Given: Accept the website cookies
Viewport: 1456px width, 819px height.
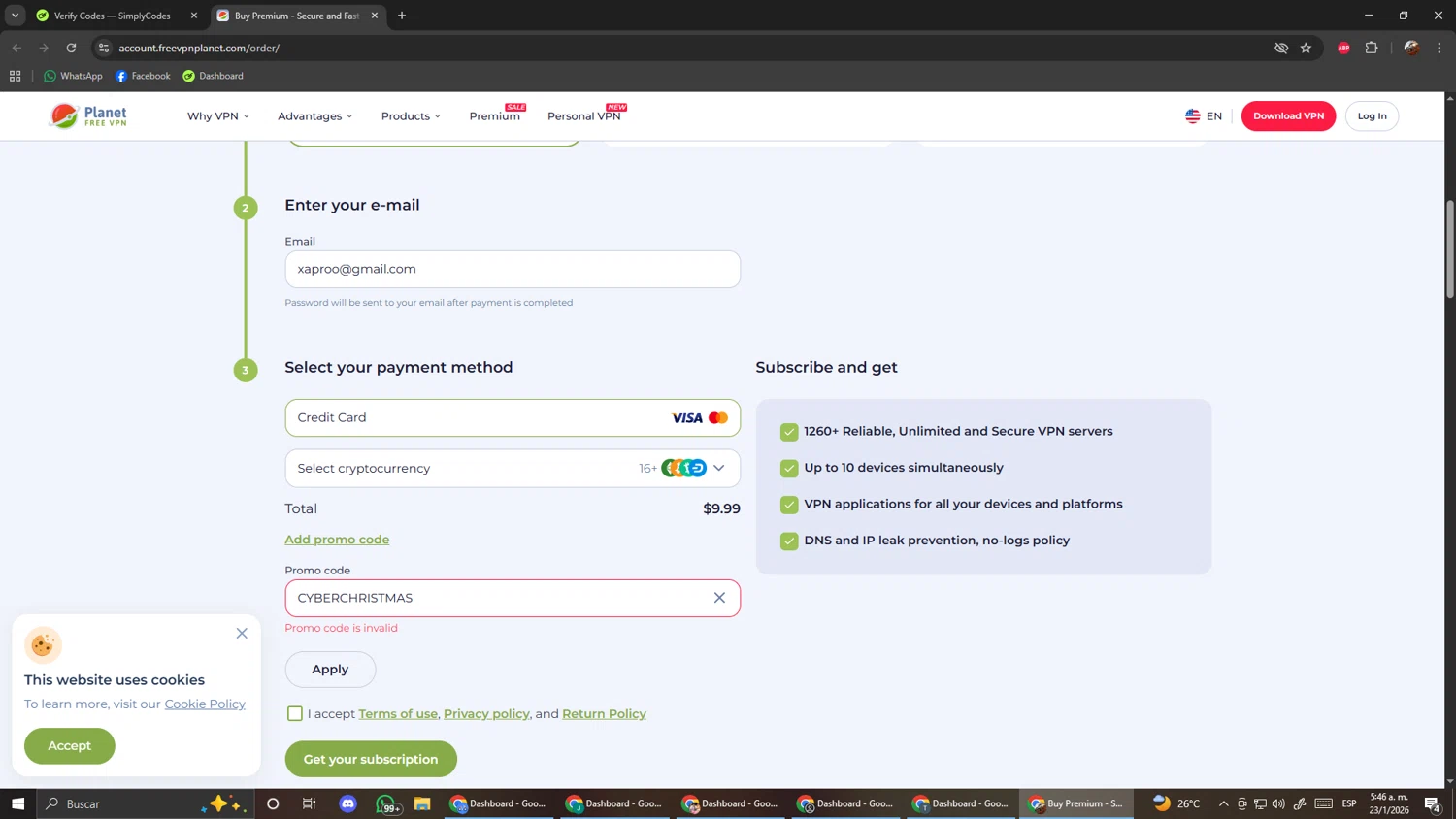Looking at the screenshot, I should pyautogui.click(x=70, y=745).
